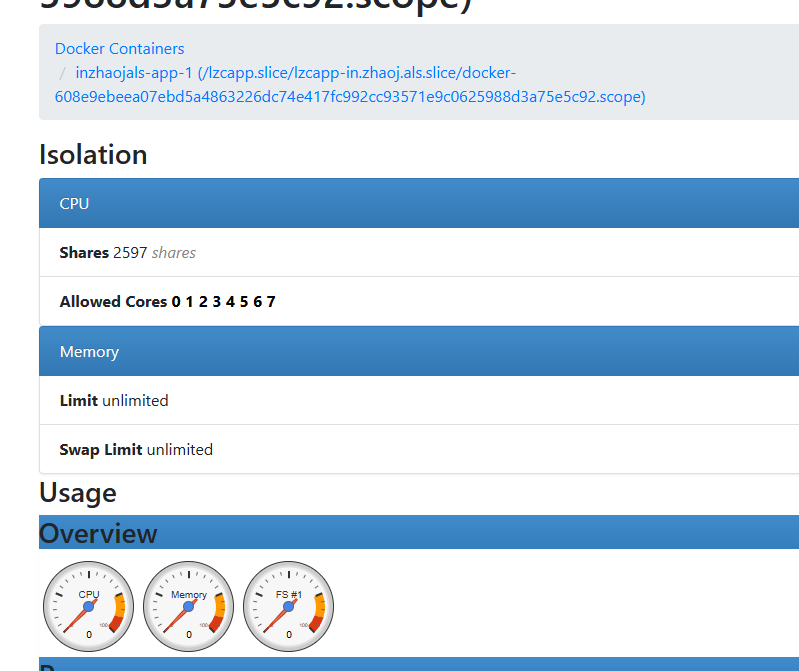Click the blue hub of the Memory gauge

(x=189, y=607)
